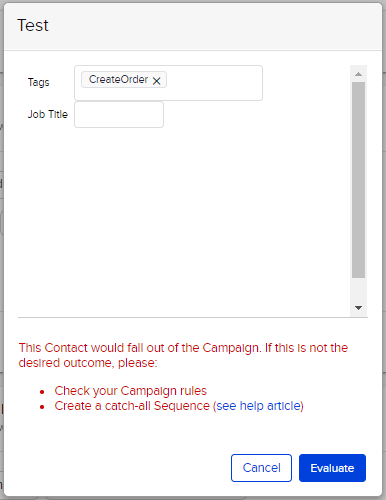Viewport: 386px width, 500px height.
Task: Click the red fall out of Campaign warning
Action: [183, 355]
